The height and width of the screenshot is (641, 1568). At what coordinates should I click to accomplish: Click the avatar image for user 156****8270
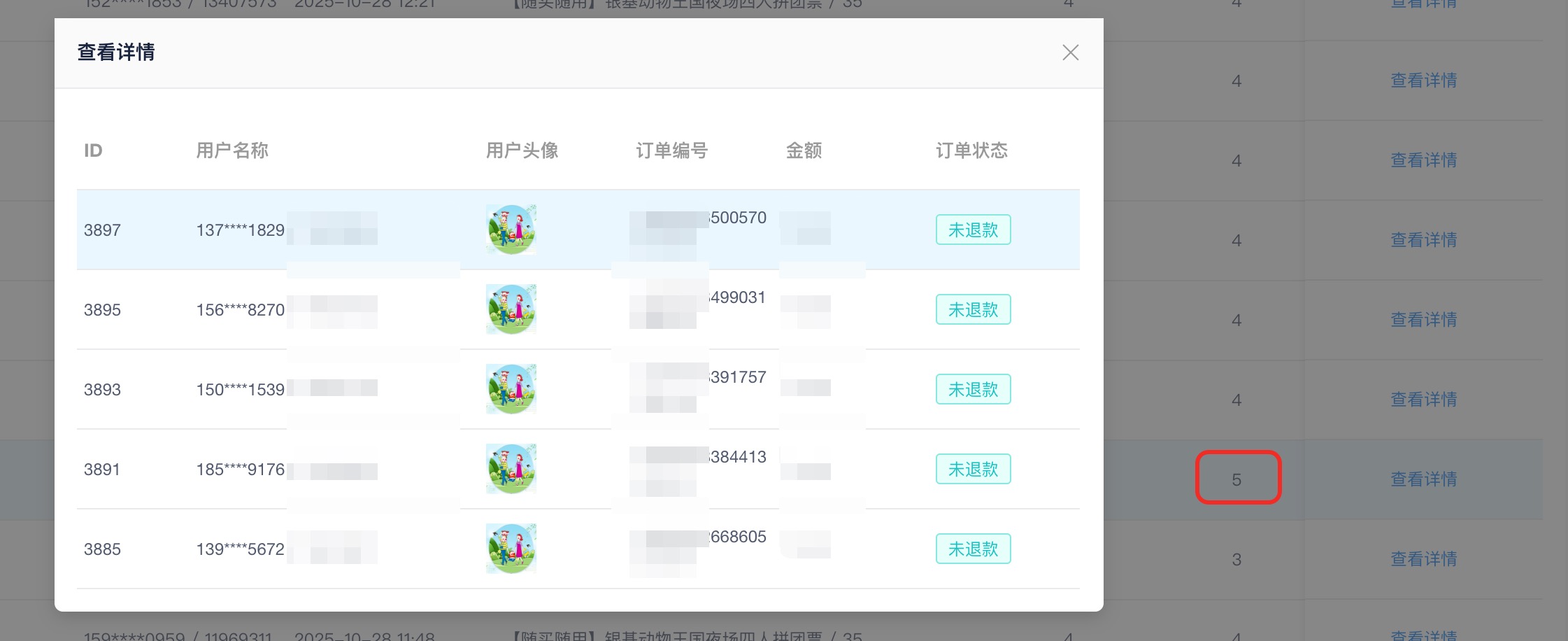(511, 309)
